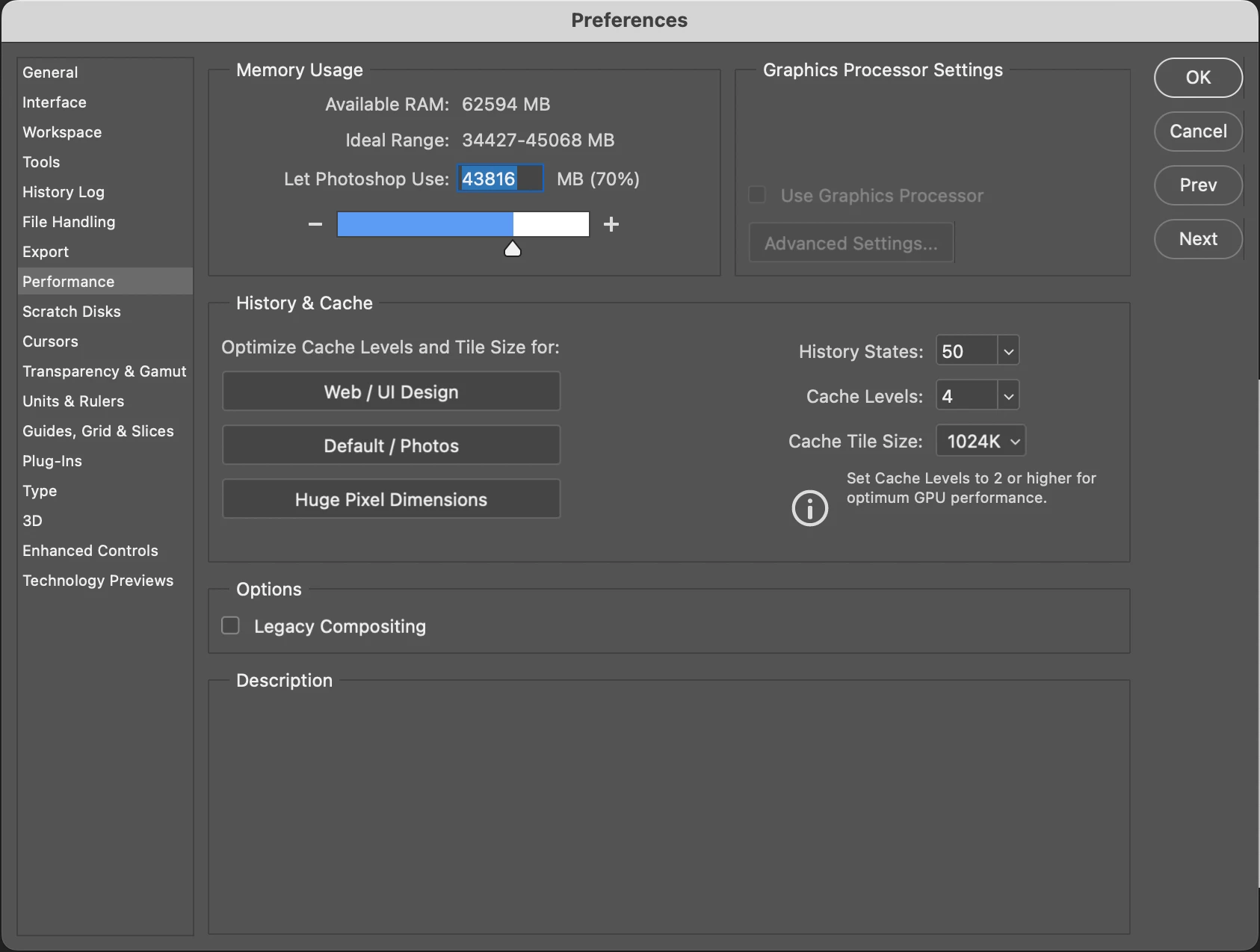This screenshot has width=1260, height=952.
Task: Click the Cache Levels value field
Action: pos(966,396)
